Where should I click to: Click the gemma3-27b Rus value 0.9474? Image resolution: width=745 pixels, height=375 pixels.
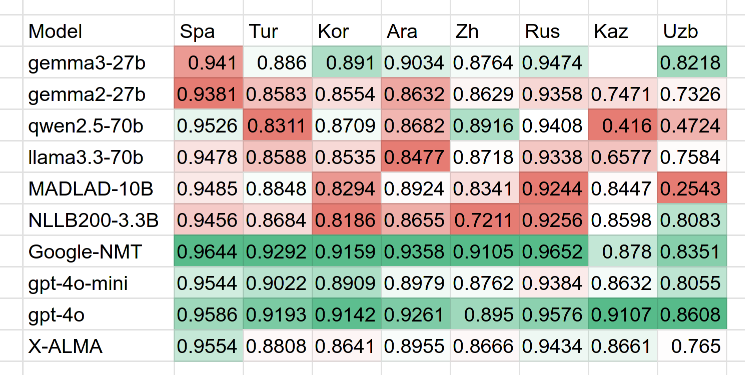click(554, 63)
